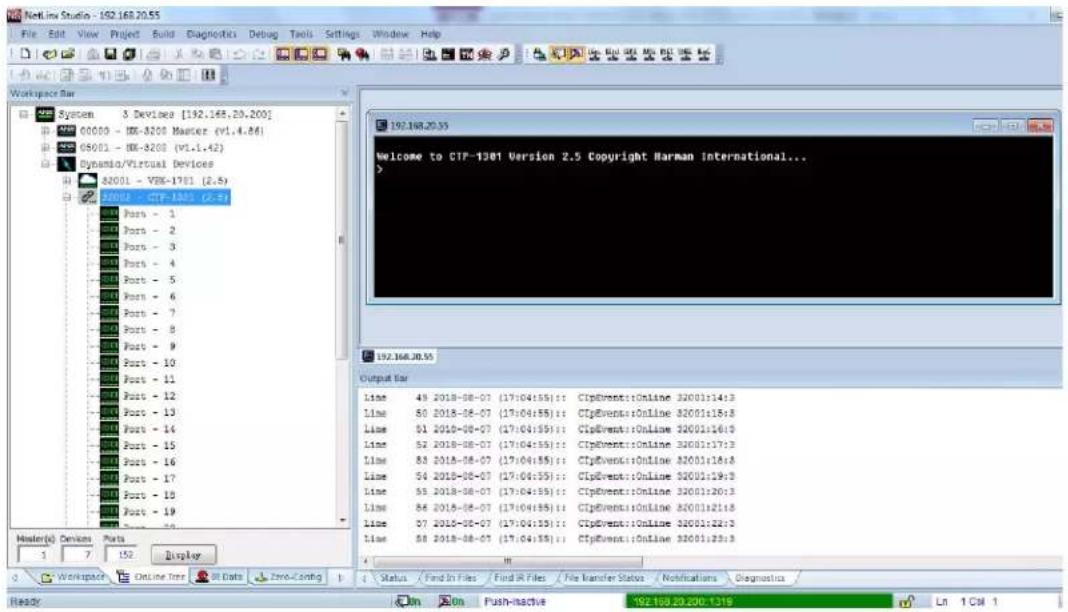Expand the 32001 VNX-1701 node
Screen dimensions: 1068x612
(67, 180)
